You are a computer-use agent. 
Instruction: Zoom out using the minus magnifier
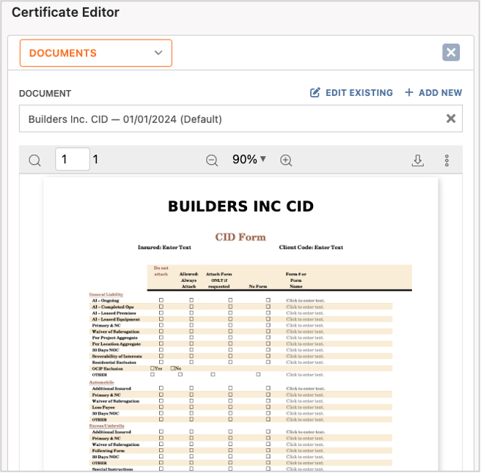click(212, 160)
